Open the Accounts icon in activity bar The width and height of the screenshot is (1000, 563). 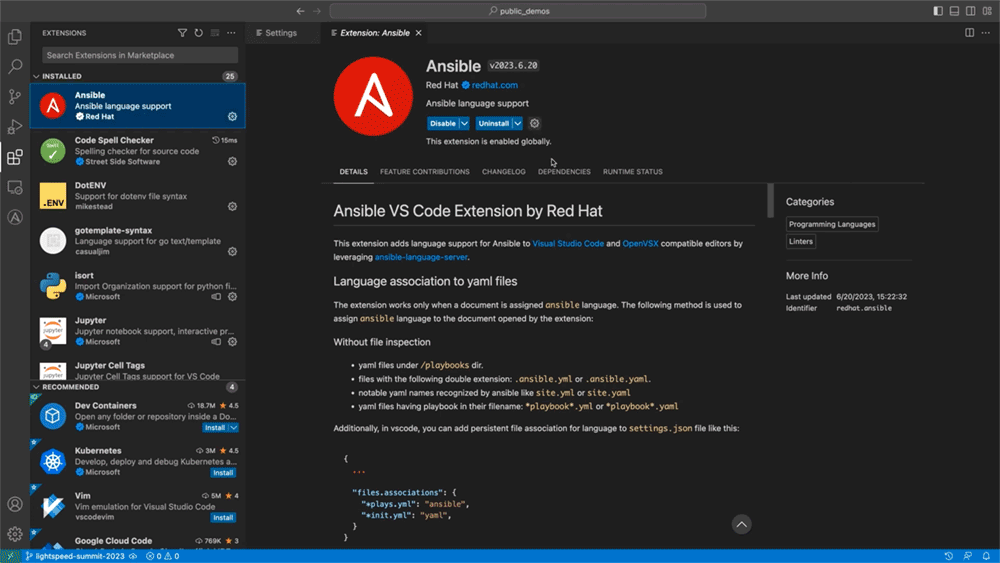pos(15,504)
